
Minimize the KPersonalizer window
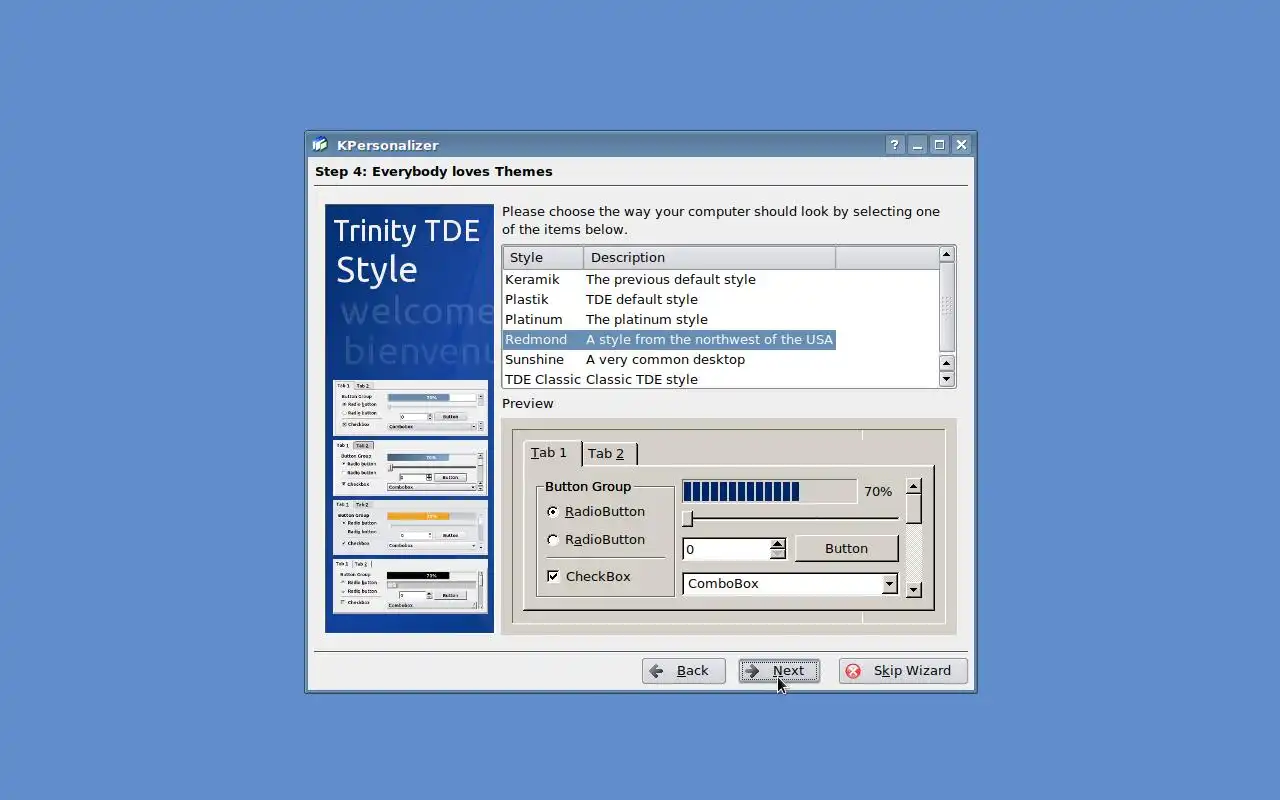(917, 145)
